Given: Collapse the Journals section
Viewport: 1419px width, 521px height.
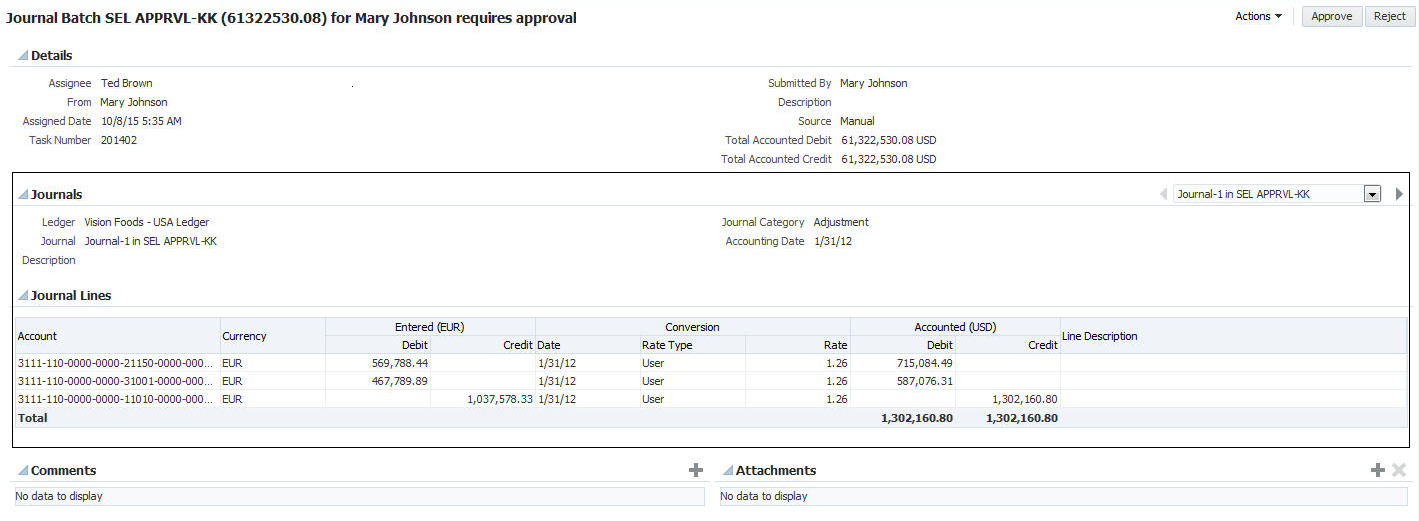Looking at the screenshot, I should (23, 195).
